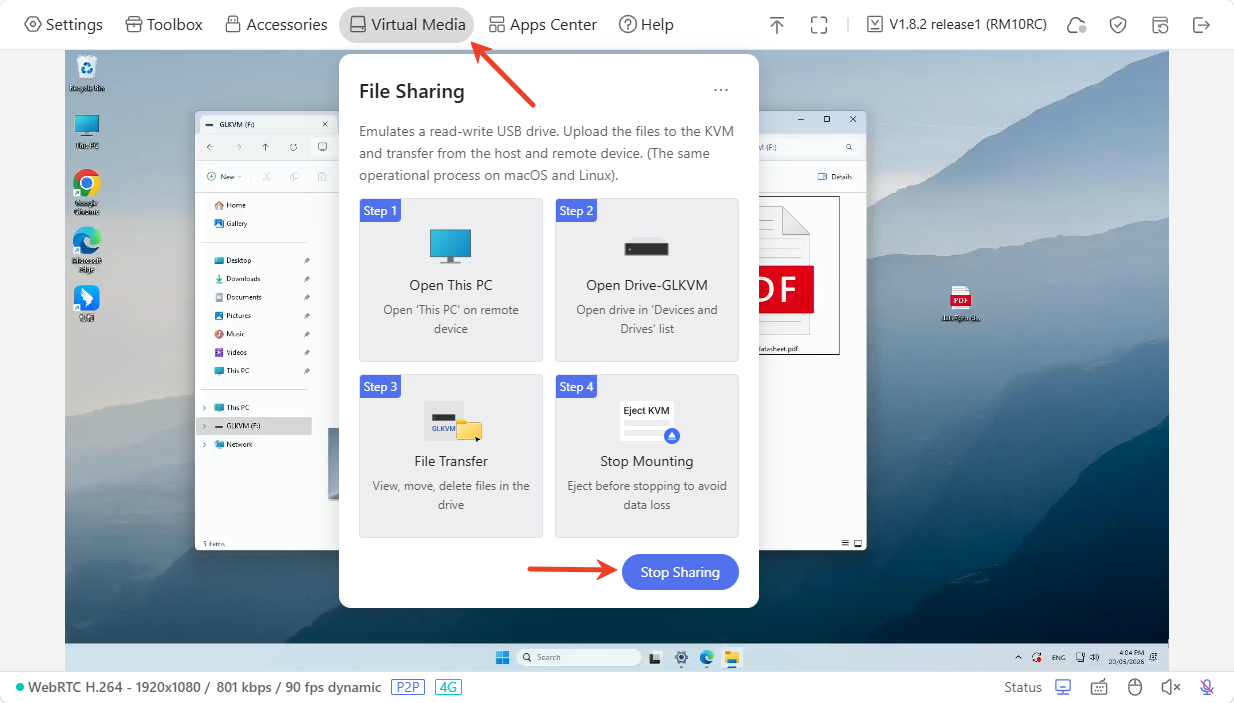Click the monitor icon in status bar
Viewport: 1234px width, 703px height.
(1063, 687)
